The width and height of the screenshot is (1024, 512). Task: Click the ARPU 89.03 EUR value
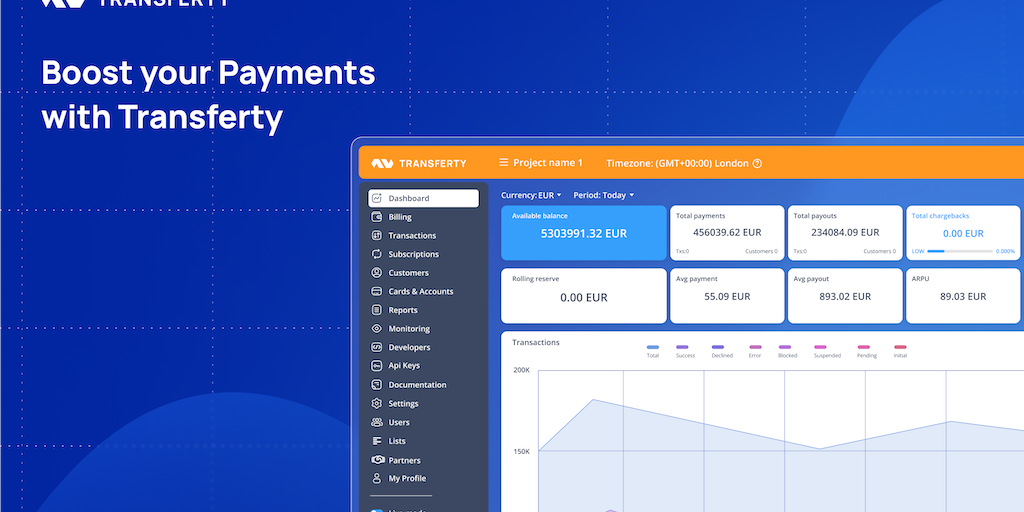pyautogui.click(x=963, y=296)
